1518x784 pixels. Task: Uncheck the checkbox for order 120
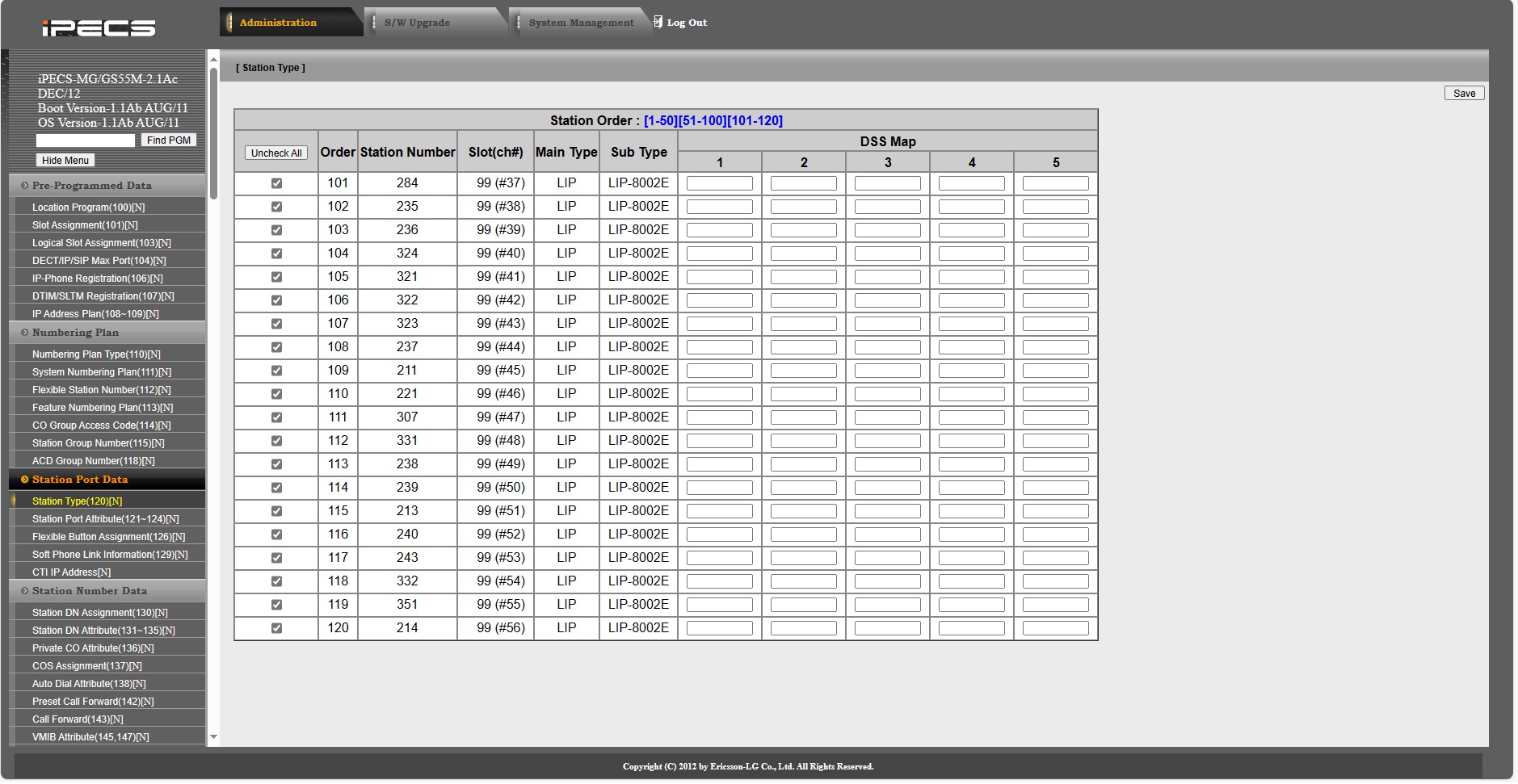pyautogui.click(x=276, y=628)
